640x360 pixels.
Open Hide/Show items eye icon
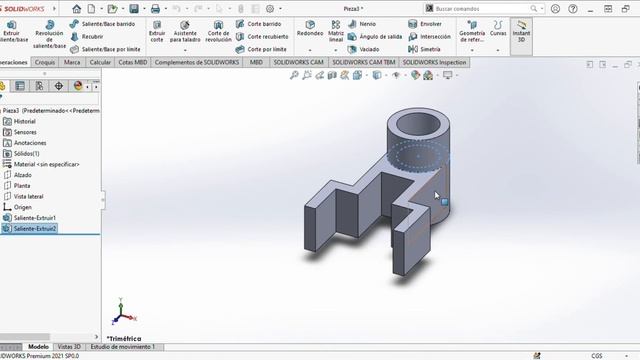(x=396, y=75)
